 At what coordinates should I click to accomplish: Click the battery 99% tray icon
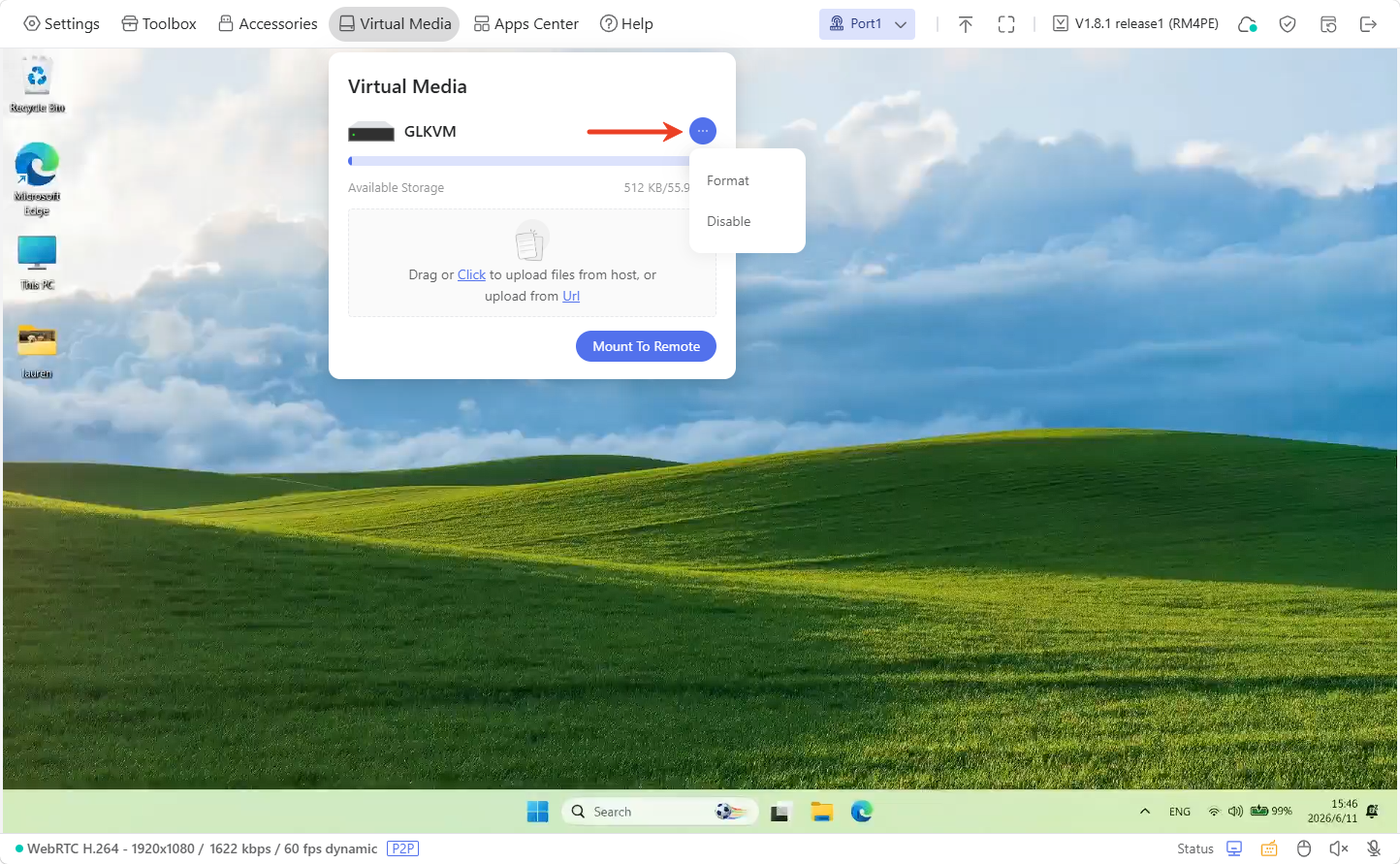coord(1271,812)
